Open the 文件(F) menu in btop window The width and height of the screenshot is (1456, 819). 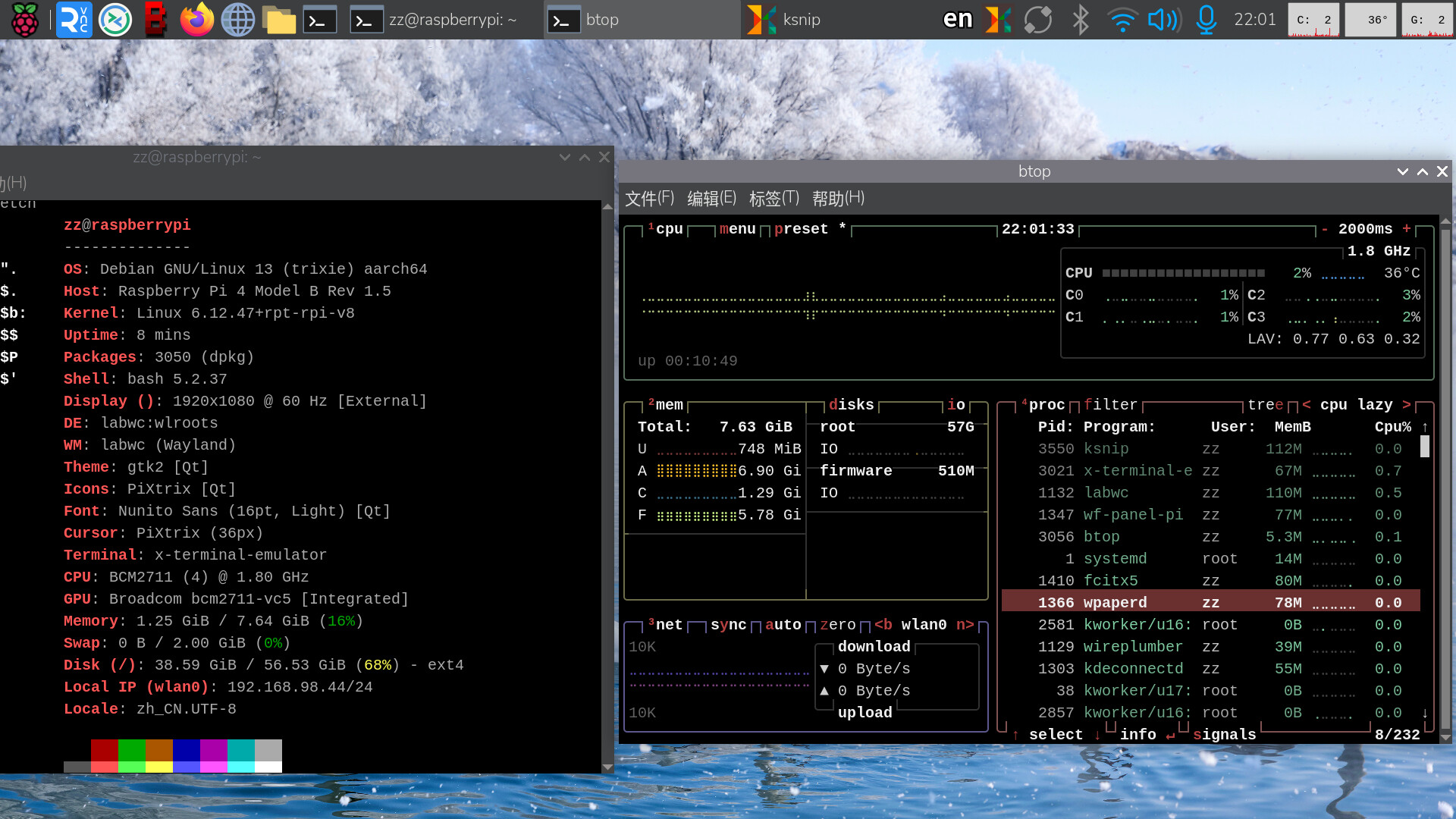coord(649,199)
